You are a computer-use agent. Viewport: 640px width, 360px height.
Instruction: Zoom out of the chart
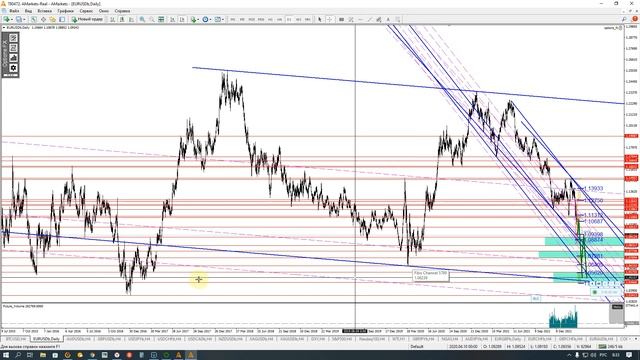(152, 19)
